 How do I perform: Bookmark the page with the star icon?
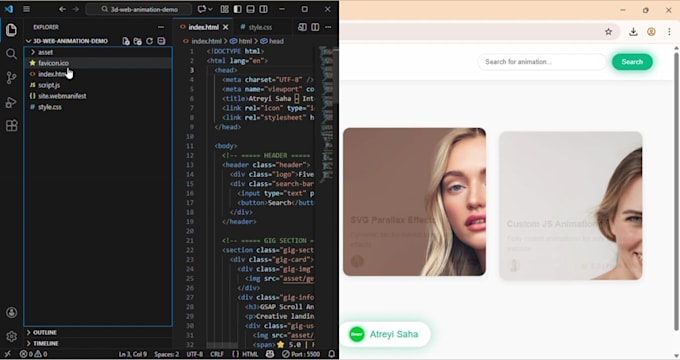click(608, 32)
